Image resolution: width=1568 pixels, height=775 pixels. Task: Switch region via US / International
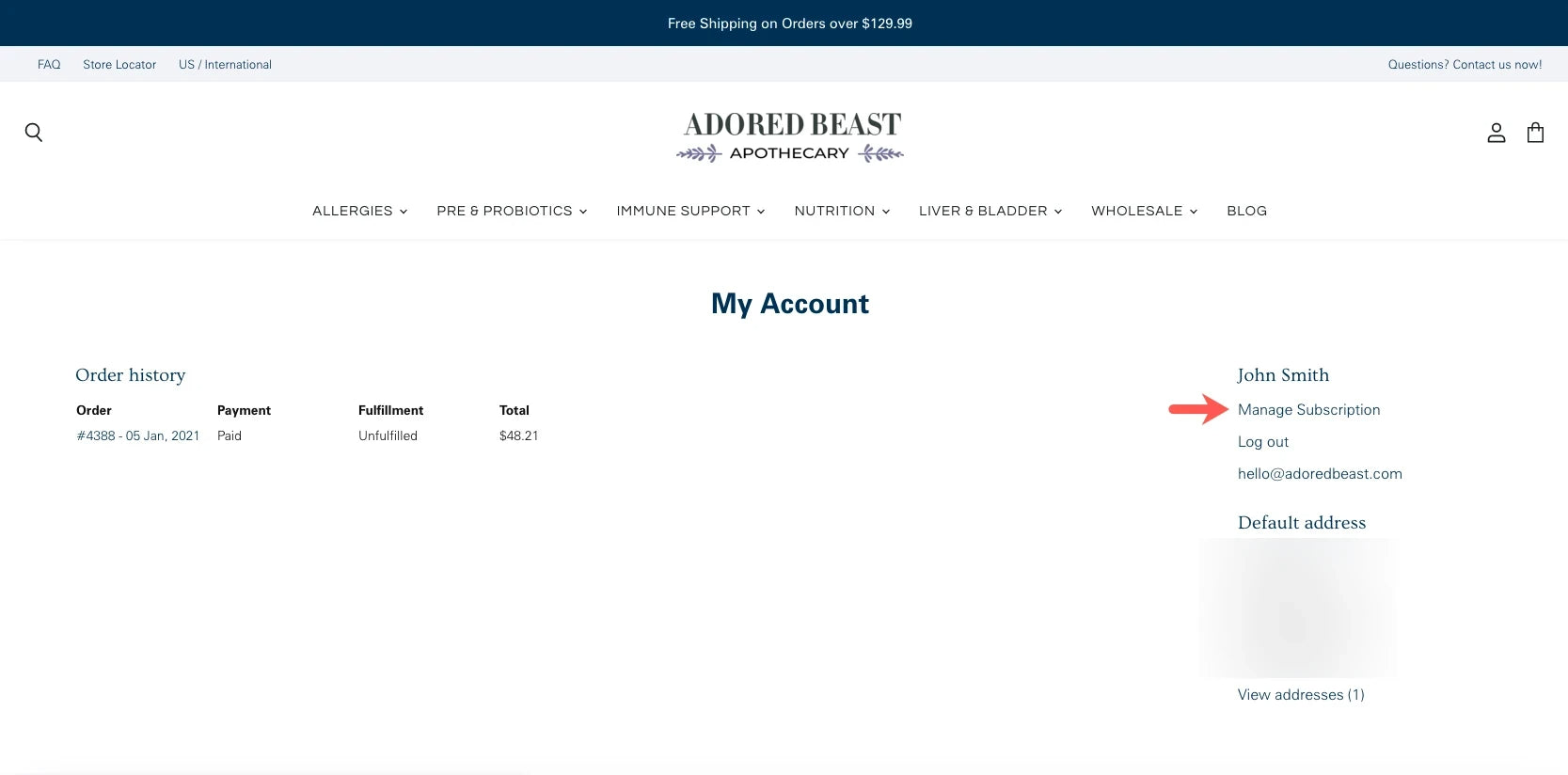225,65
